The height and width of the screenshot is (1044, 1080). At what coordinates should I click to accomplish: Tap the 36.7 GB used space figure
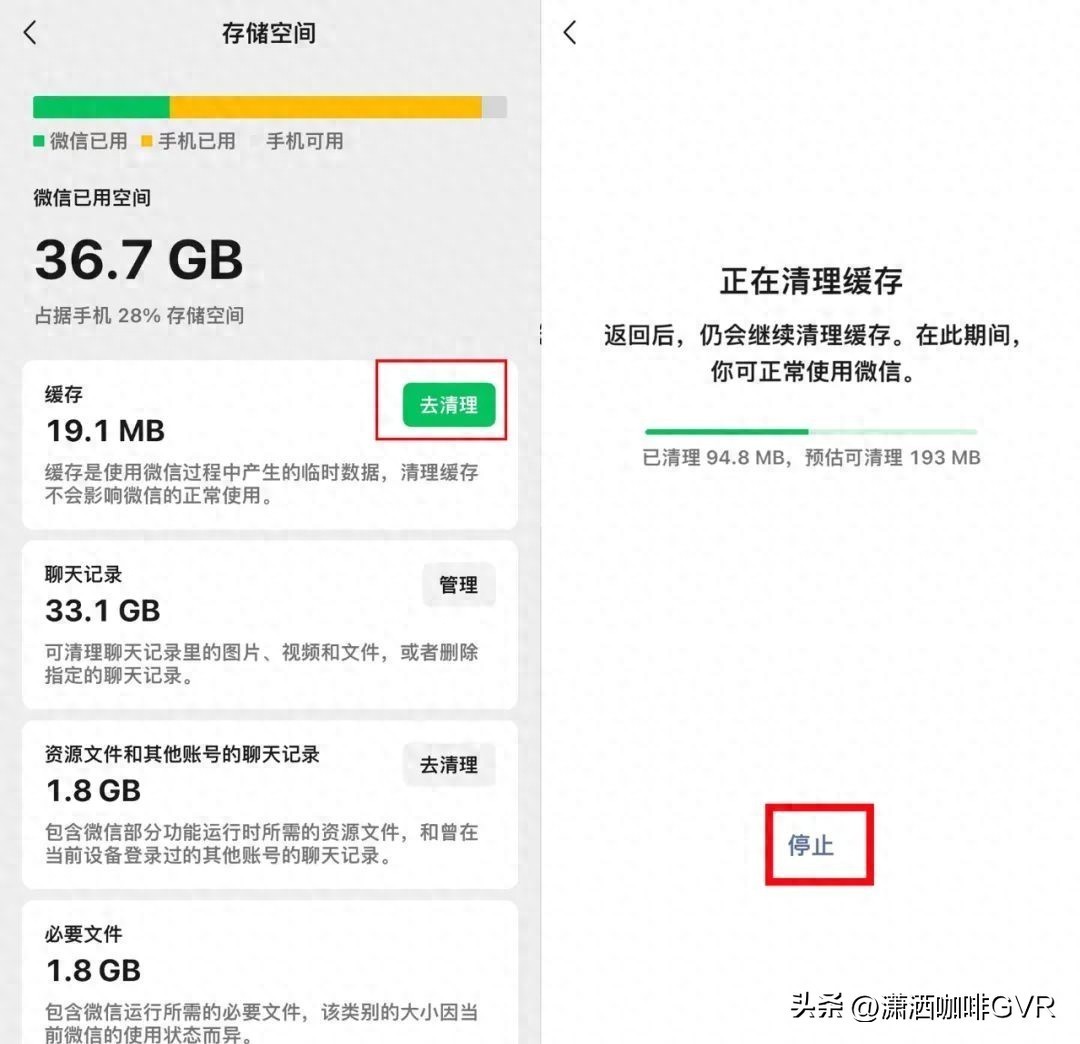[138, 260]
